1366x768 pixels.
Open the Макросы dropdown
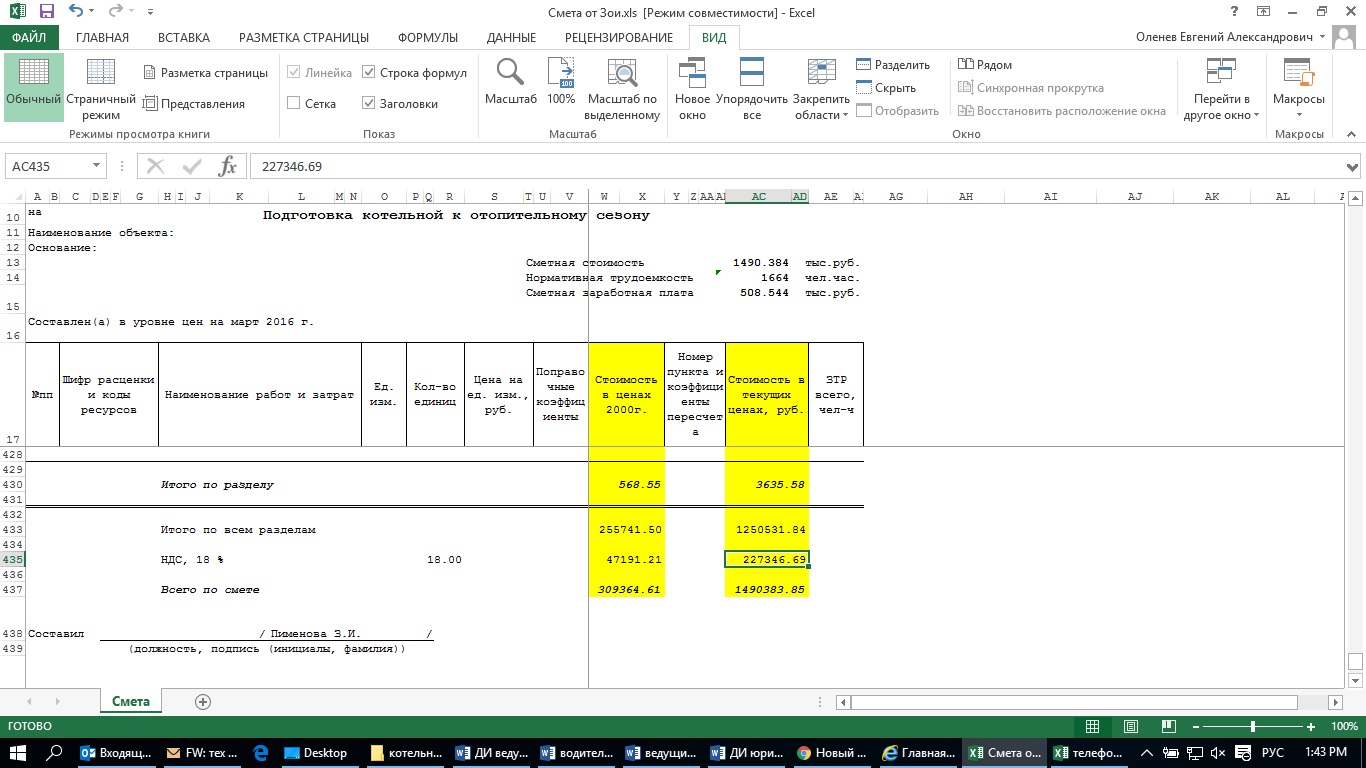1298,106
